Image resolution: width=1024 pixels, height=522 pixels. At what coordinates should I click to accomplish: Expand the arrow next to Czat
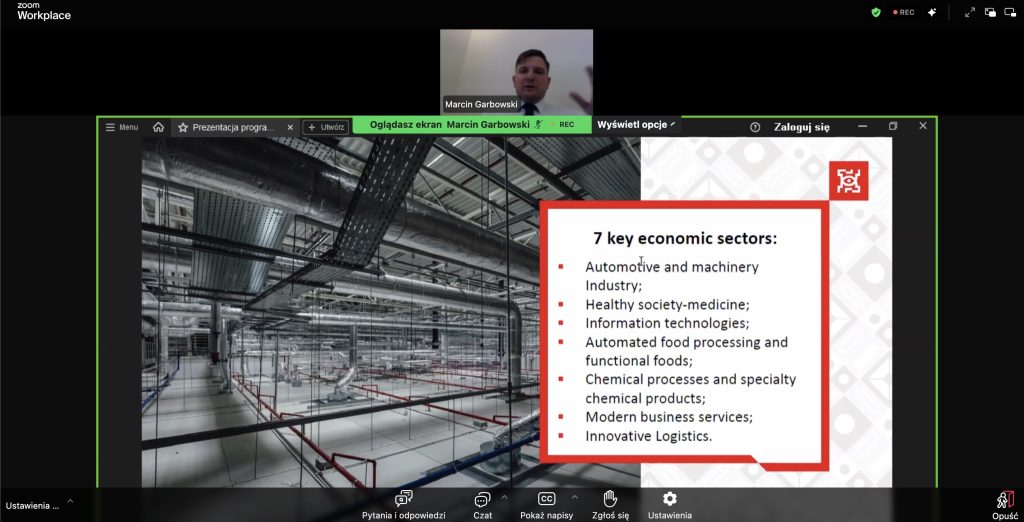(504, 496)
